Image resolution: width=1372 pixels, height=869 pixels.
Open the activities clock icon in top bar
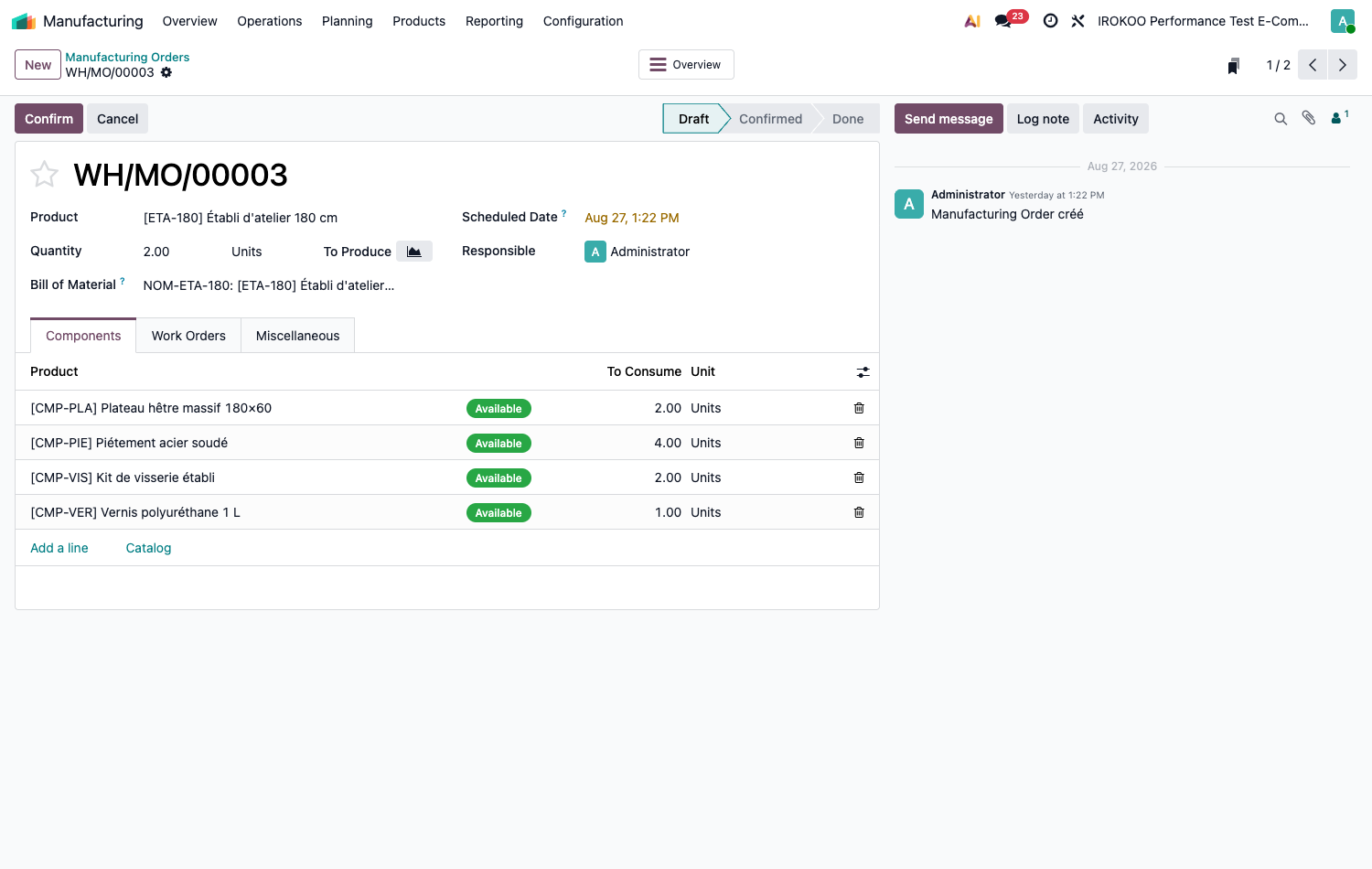pyautogui.click(x=1050, y=21)
